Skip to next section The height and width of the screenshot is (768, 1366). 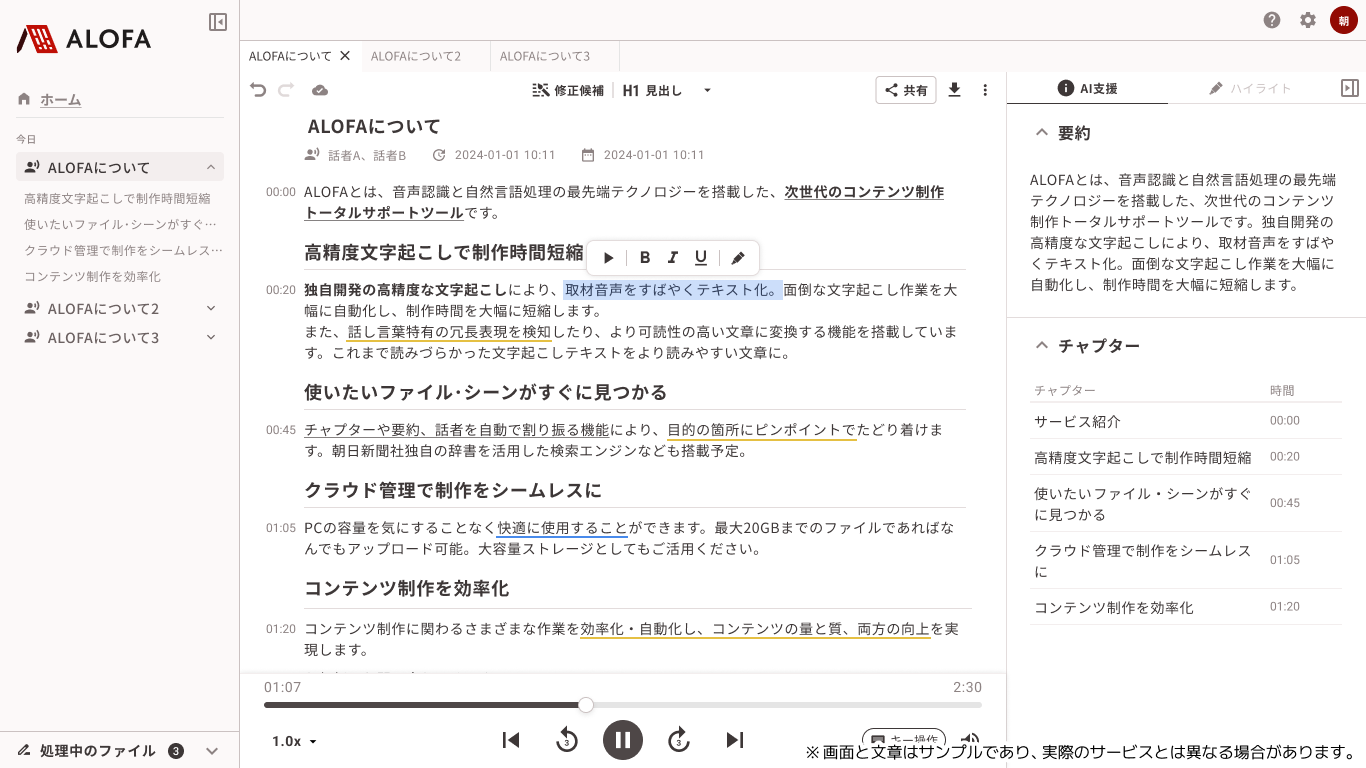[735, 740]
